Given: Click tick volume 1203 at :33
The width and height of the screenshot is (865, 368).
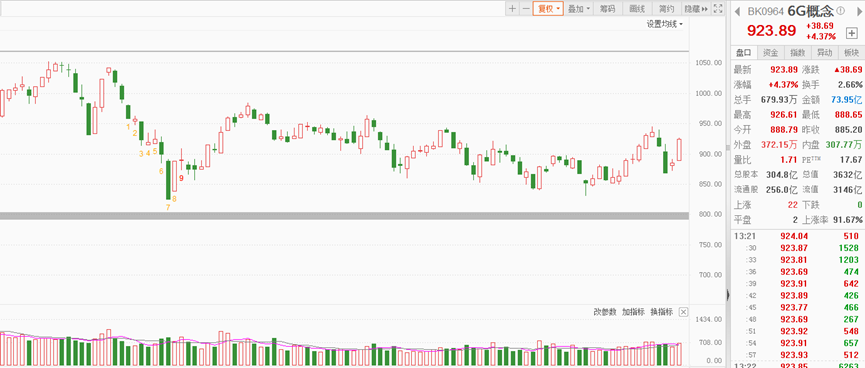Looking at the screenshot, I should (x=848, y=260).
